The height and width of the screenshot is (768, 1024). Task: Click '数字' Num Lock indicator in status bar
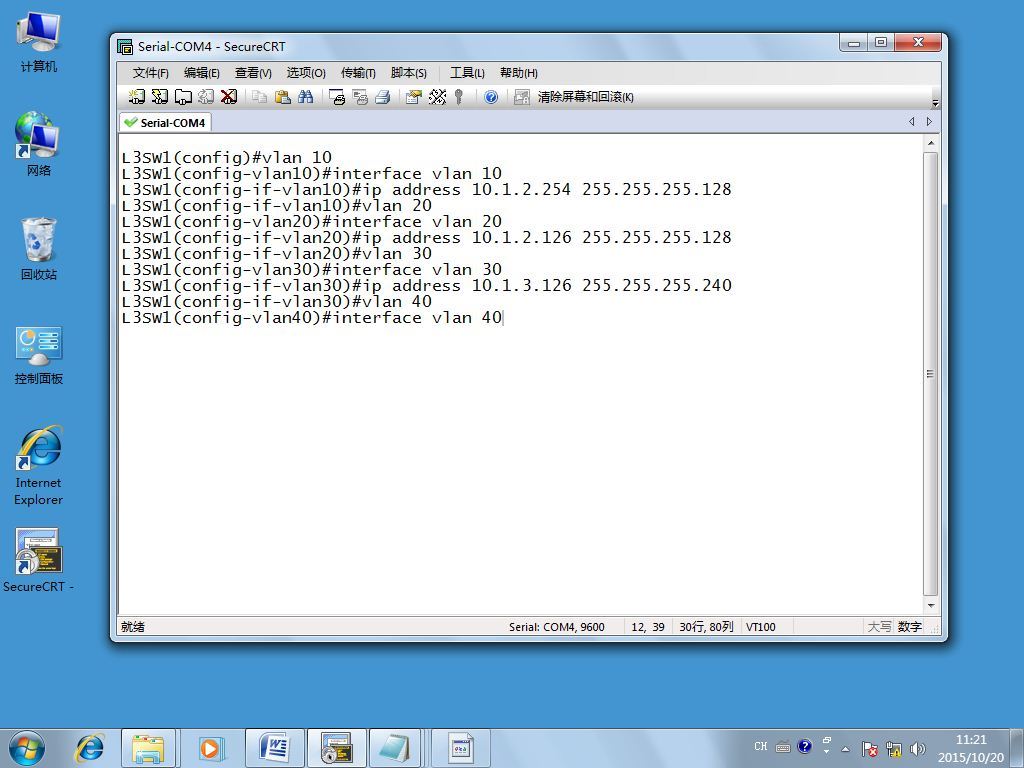[909, 627]
